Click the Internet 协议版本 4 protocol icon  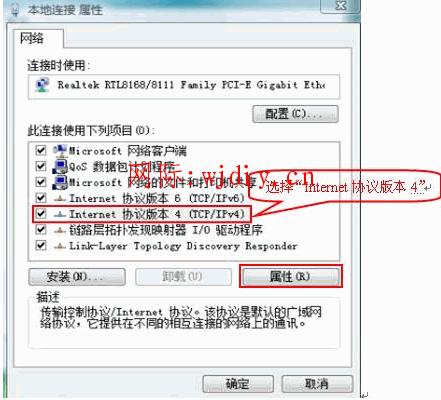[60, 214]
